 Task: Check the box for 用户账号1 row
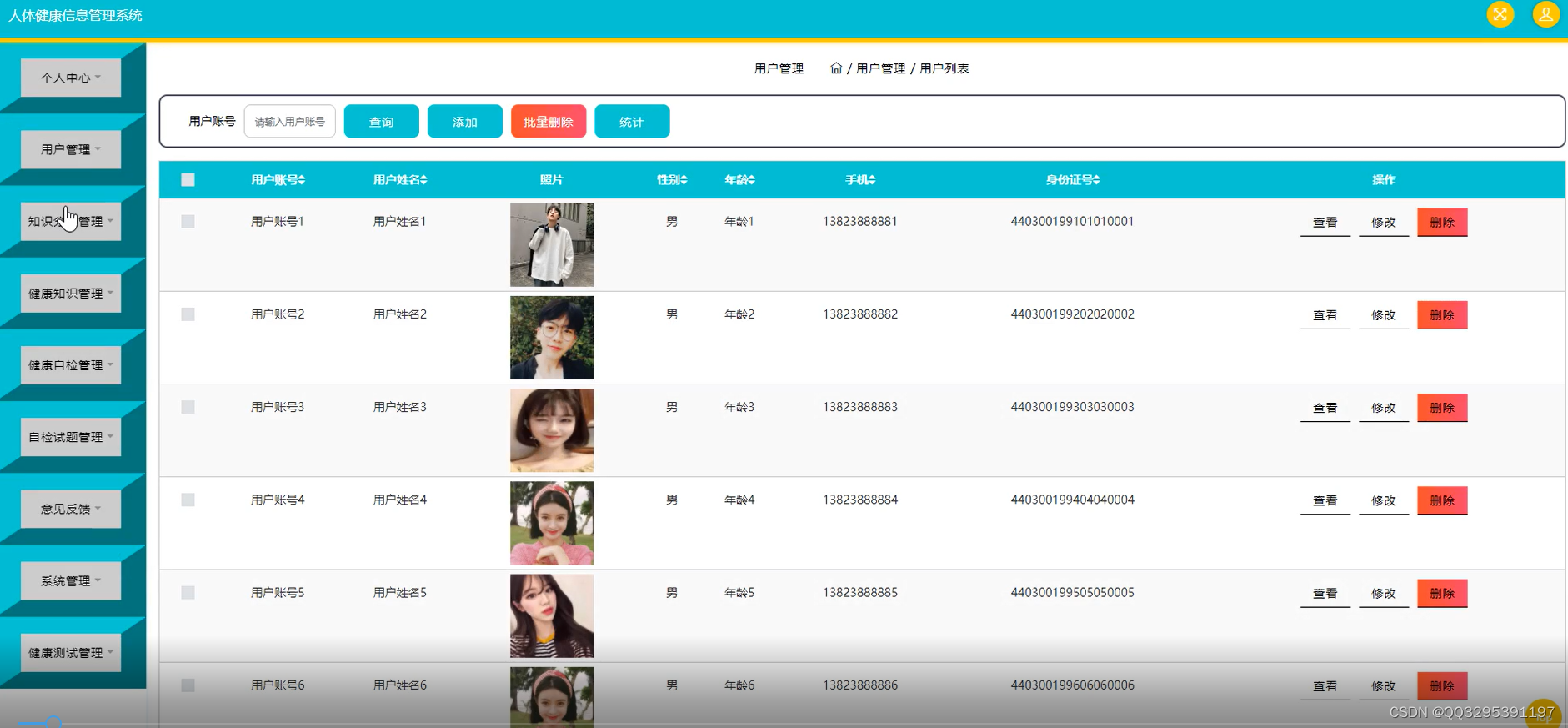tap(188, 222)
